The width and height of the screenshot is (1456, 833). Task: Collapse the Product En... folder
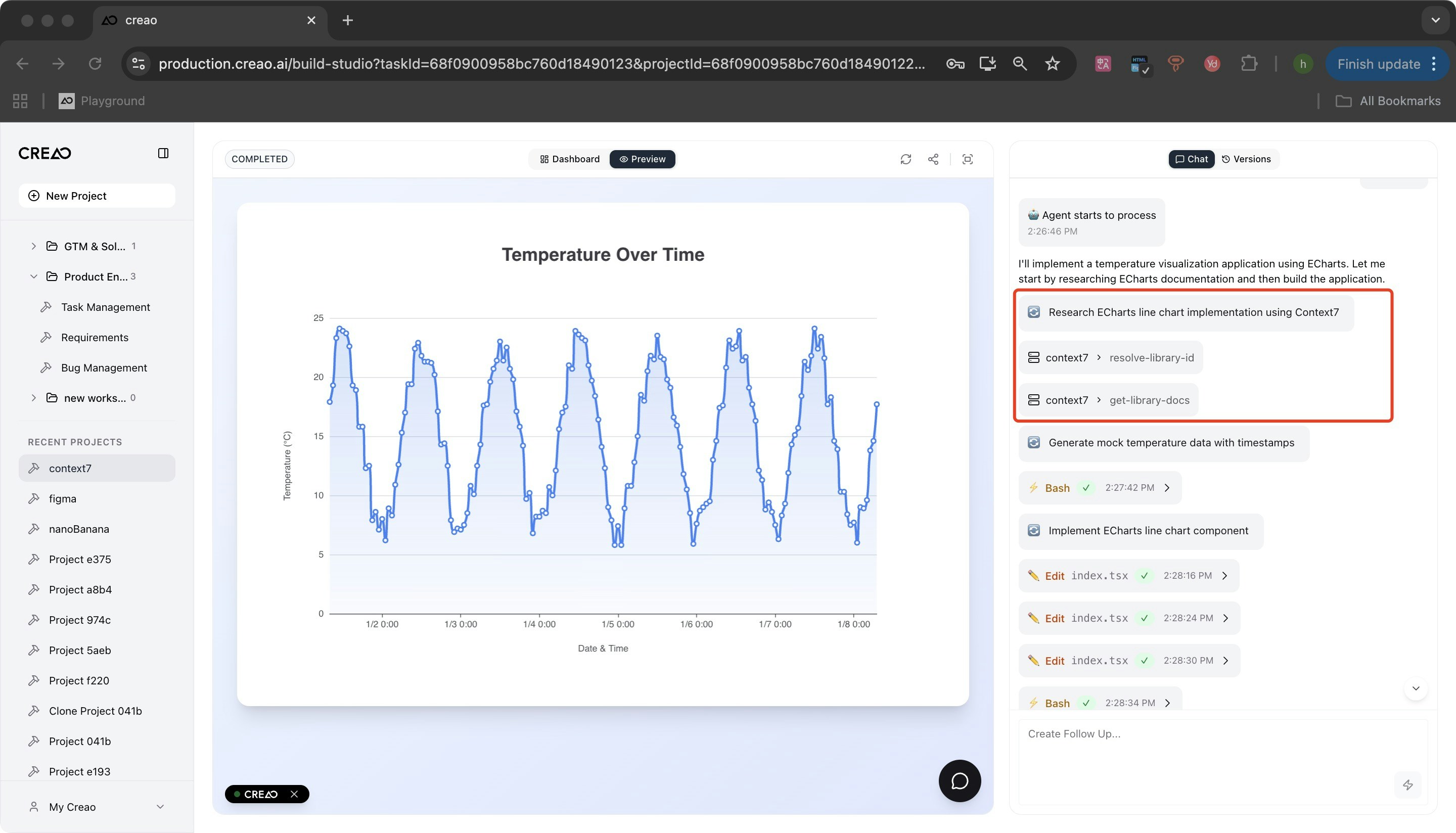[34, 276]
